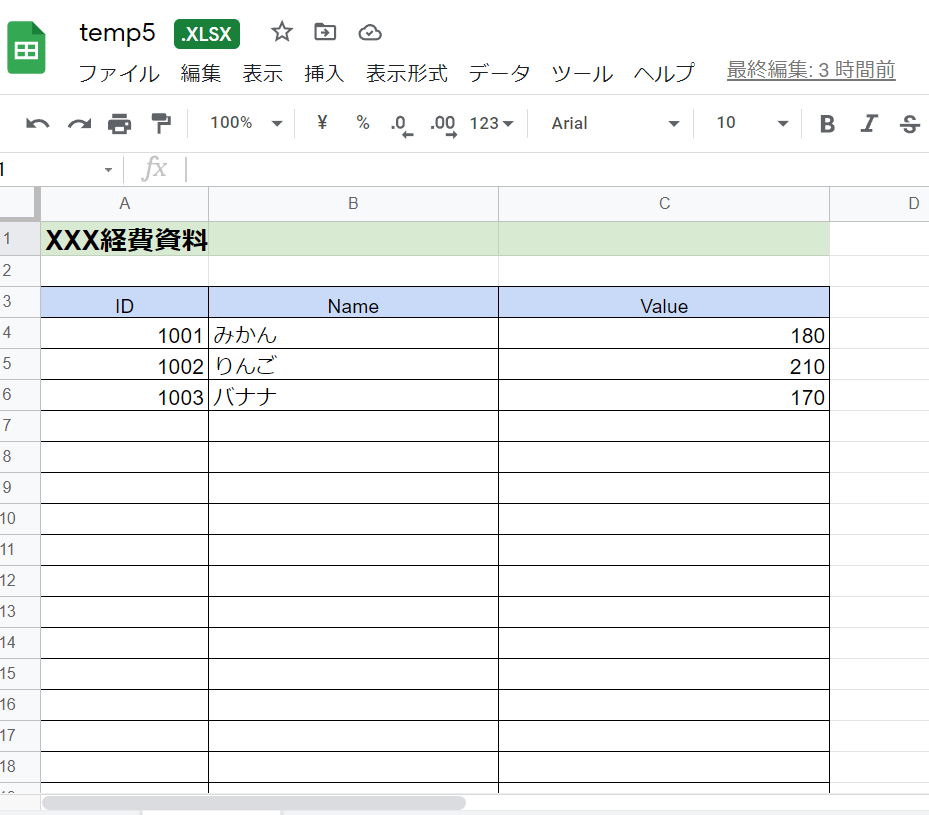
Task: Click the Google Sheets home icon
Action: pos(25,46)
